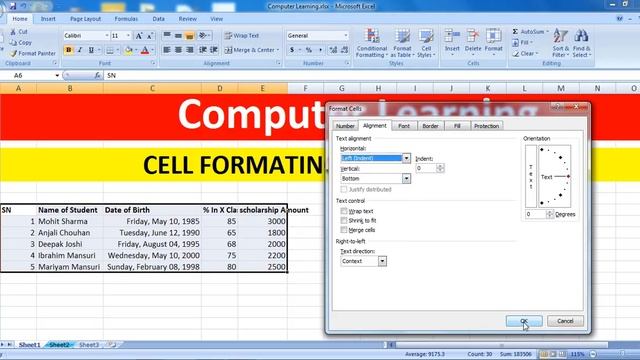
Task: Switch to the Border tab in dialog
Action: click(430, 126)
